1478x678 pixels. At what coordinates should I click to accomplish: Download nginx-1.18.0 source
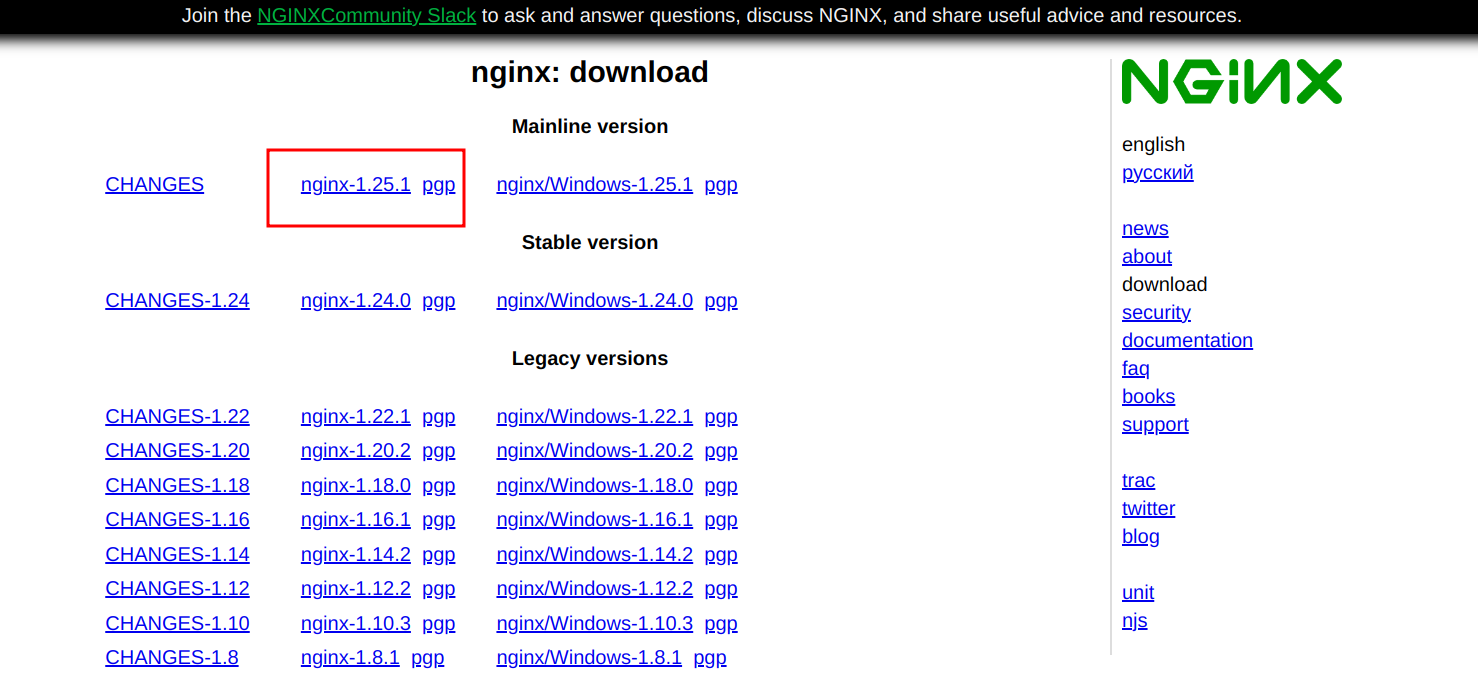point(356,485)
